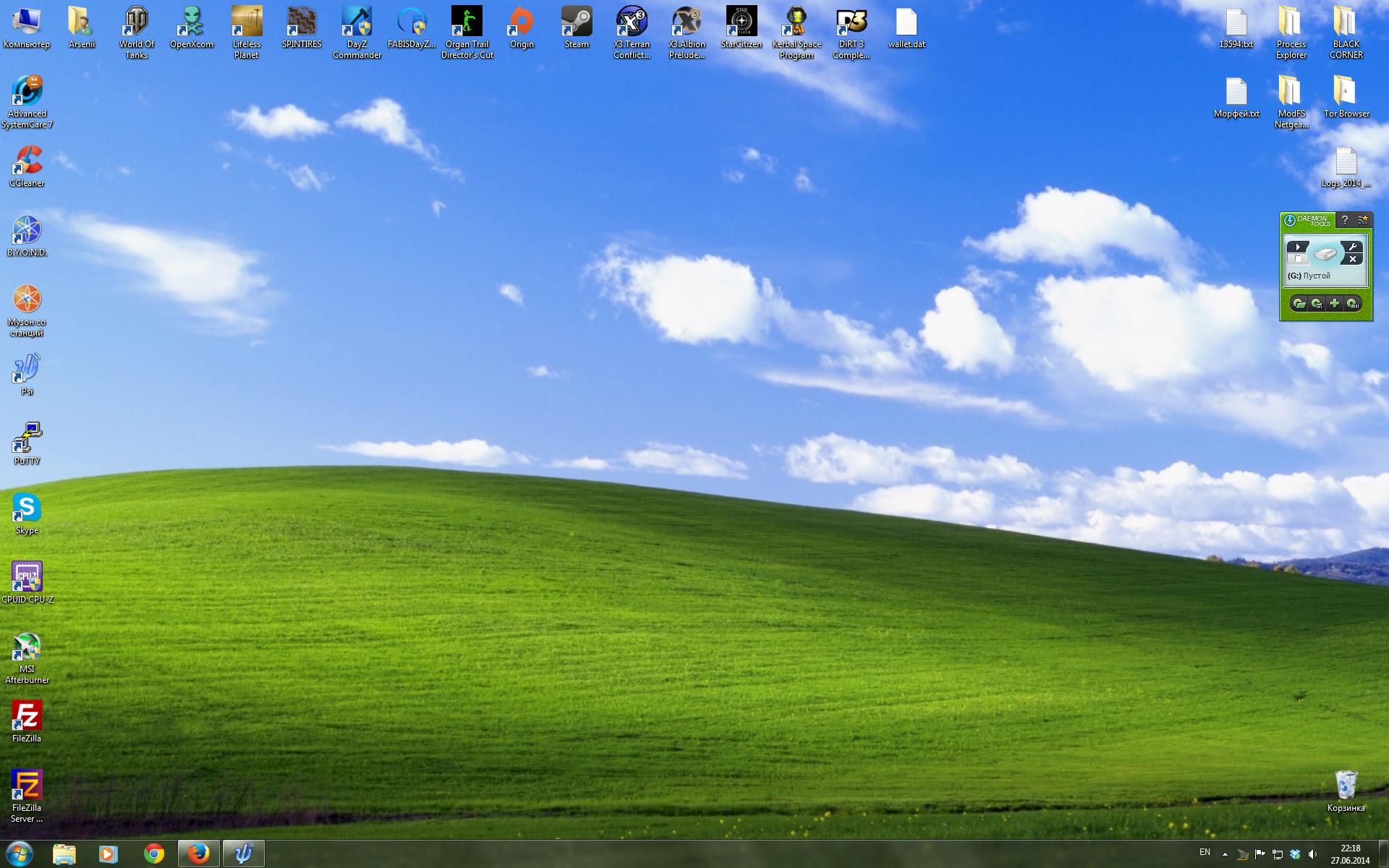The height and width of the screenshot is (868, 1389).
Task: Select the BLACK CORNER folder
Action: click(x=1346, y=33)
